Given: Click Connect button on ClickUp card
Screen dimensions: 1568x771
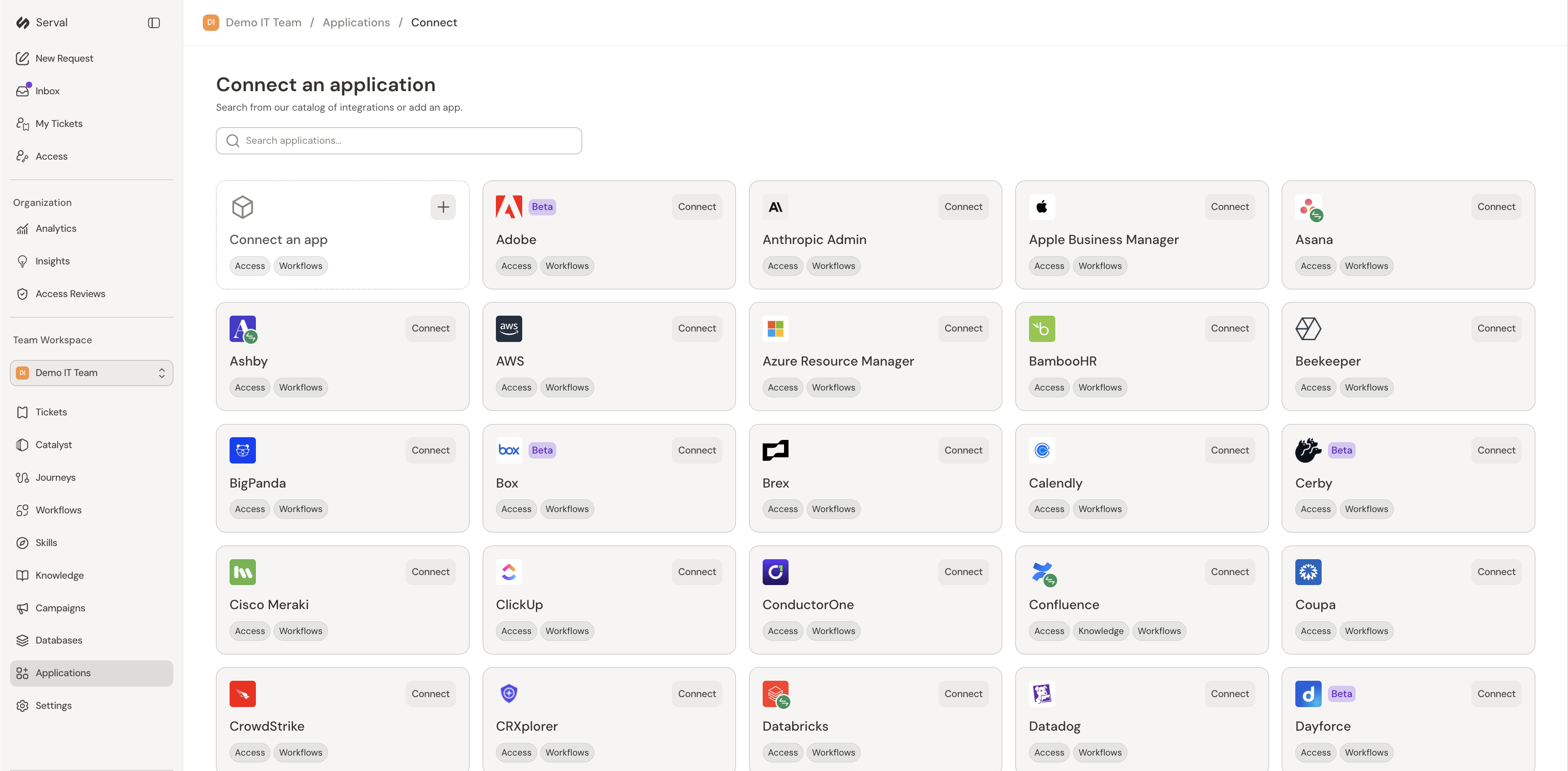Looking at the screenshot, I should (697, 572).
